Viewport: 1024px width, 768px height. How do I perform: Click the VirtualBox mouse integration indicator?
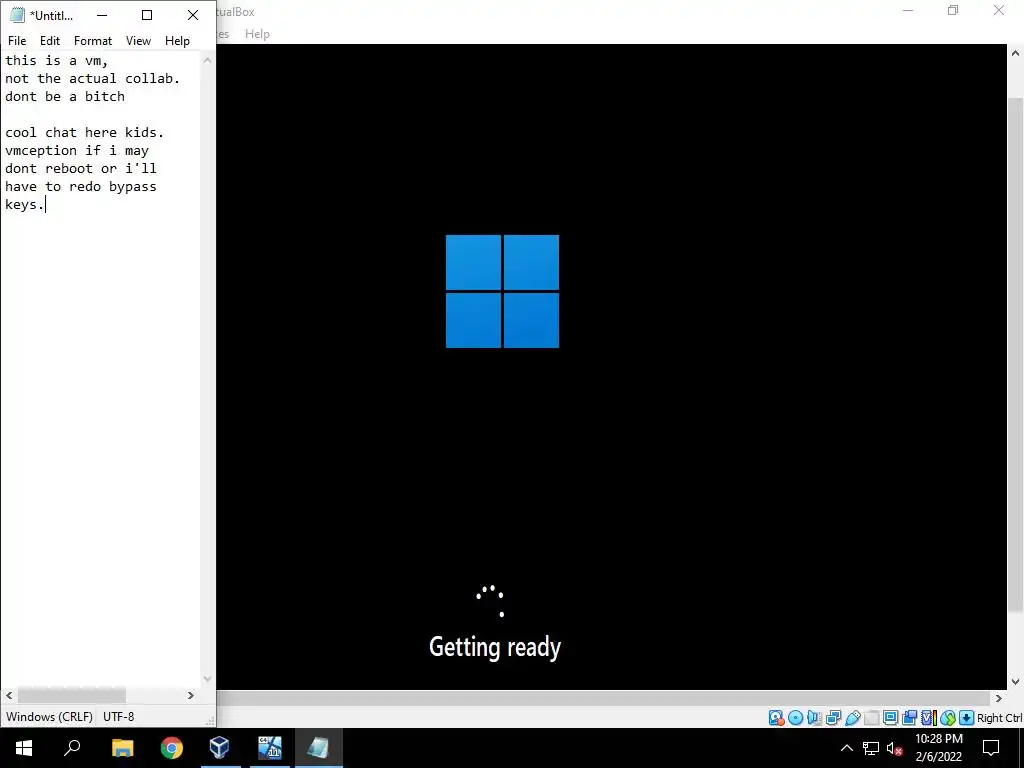pyautogui.click(x=948, y=718)
